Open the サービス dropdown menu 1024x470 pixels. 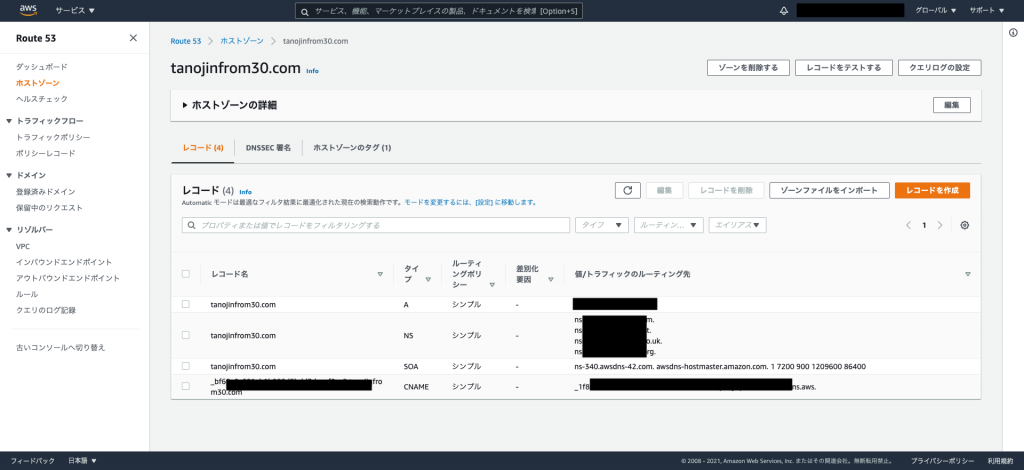[75, 10]
